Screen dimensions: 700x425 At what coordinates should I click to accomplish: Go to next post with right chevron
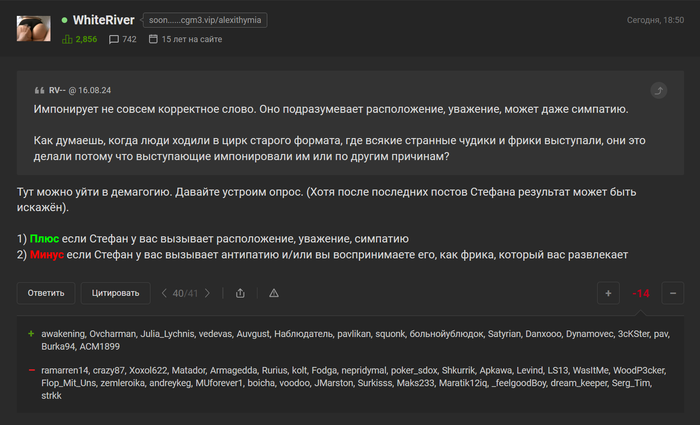click(207, 293)
